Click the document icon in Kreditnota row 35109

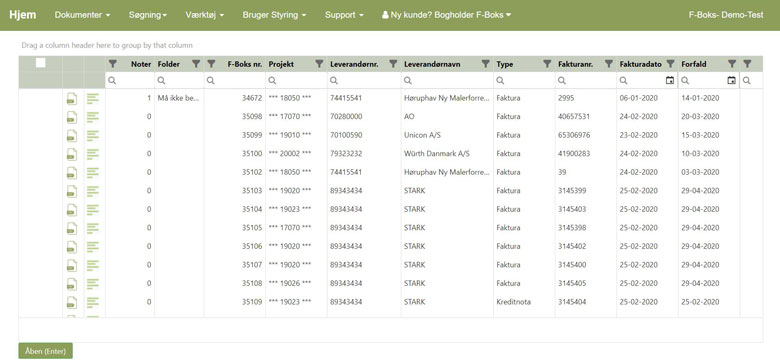72,302
